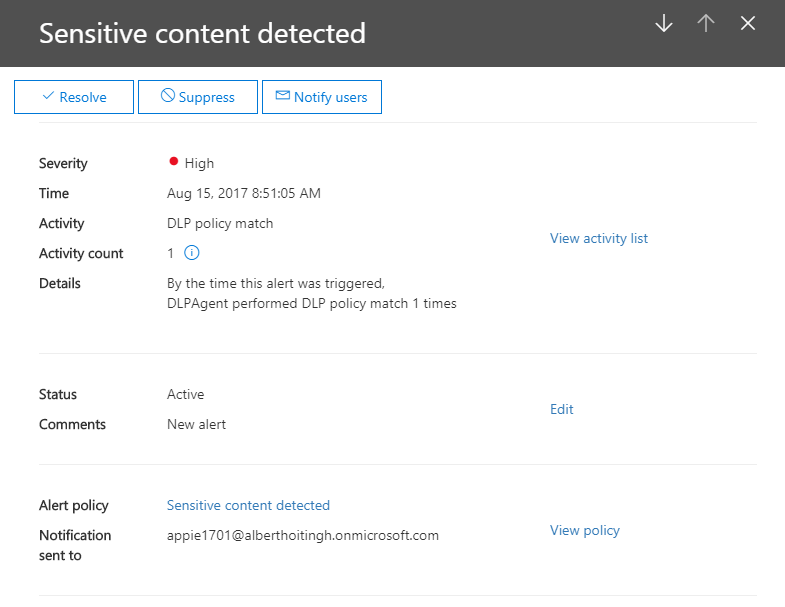Viewport: 785px width, 607px height.
Task: Click the red High severity dot
Action: click(x=174, y=162)
